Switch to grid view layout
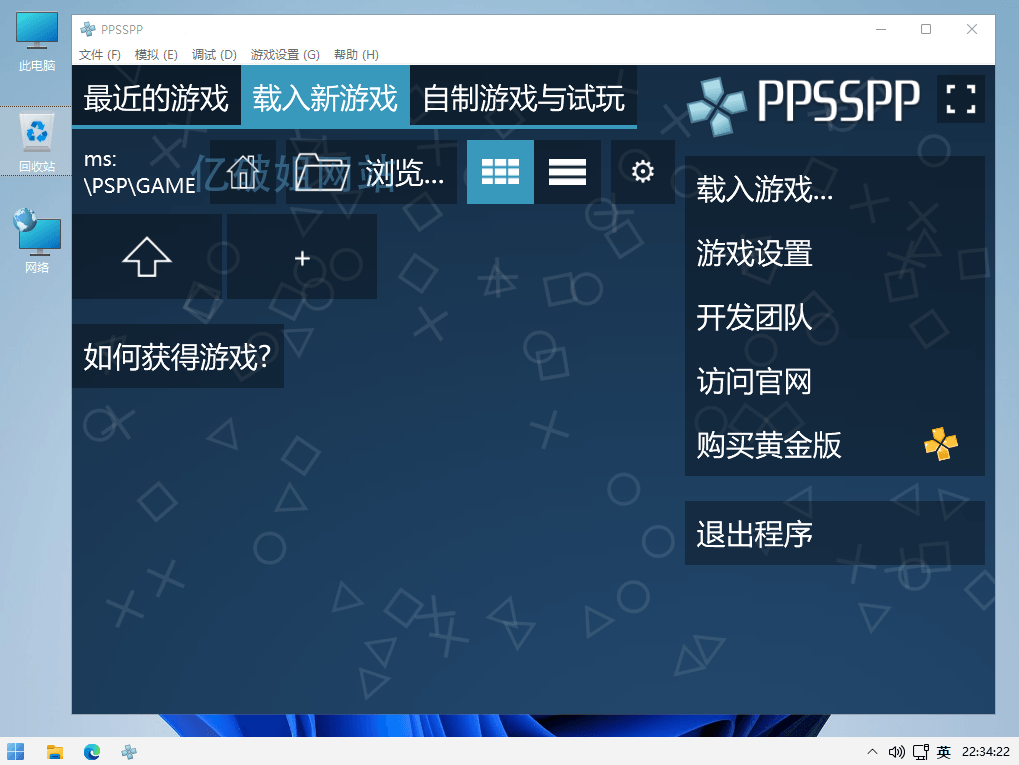Viewport: 1019px width, 765px height. [x=500, y=172]
